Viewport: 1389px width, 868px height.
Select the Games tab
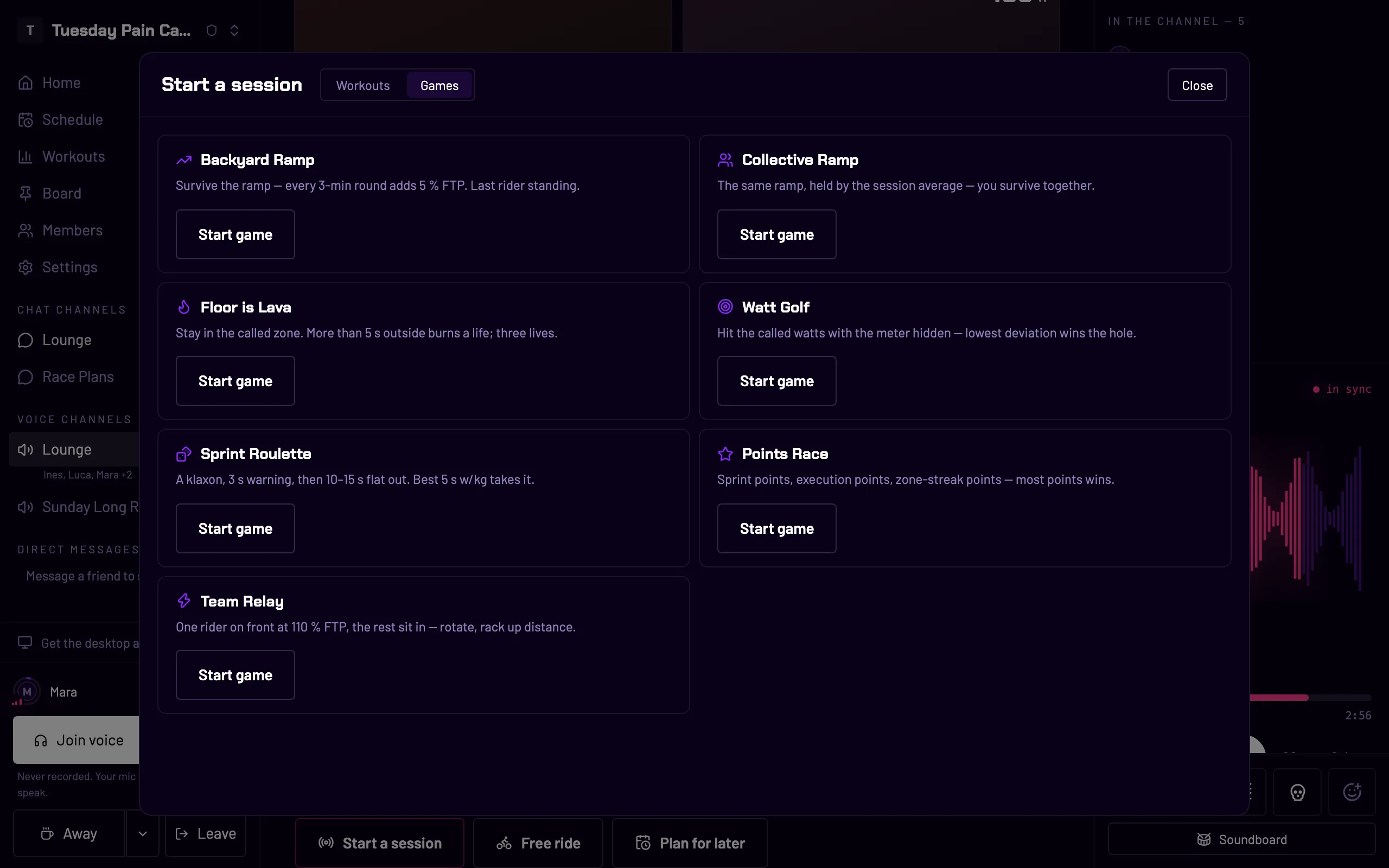439,86
